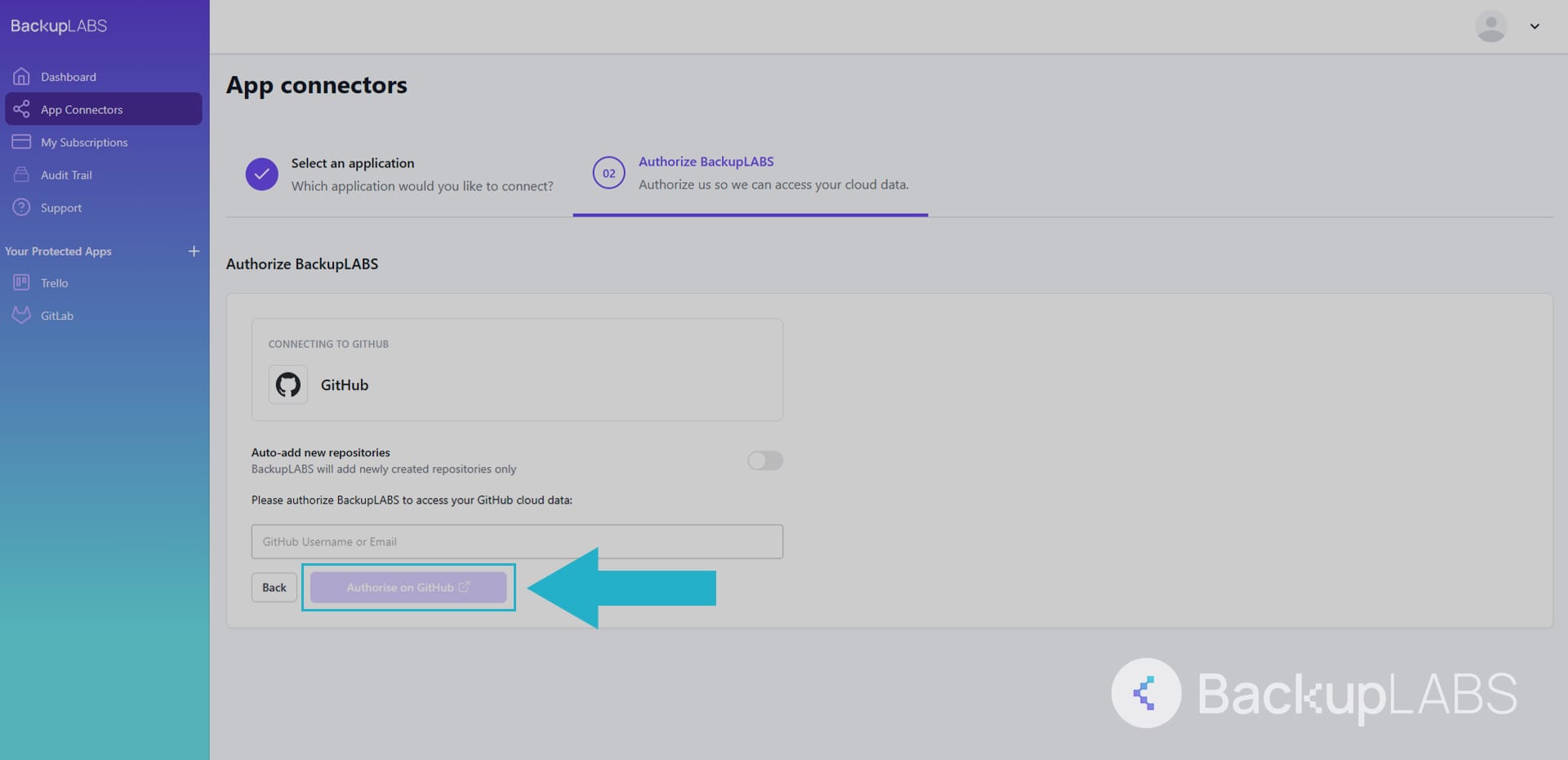
Task: Select the Dashboard home icon
Action: [21, 76]
